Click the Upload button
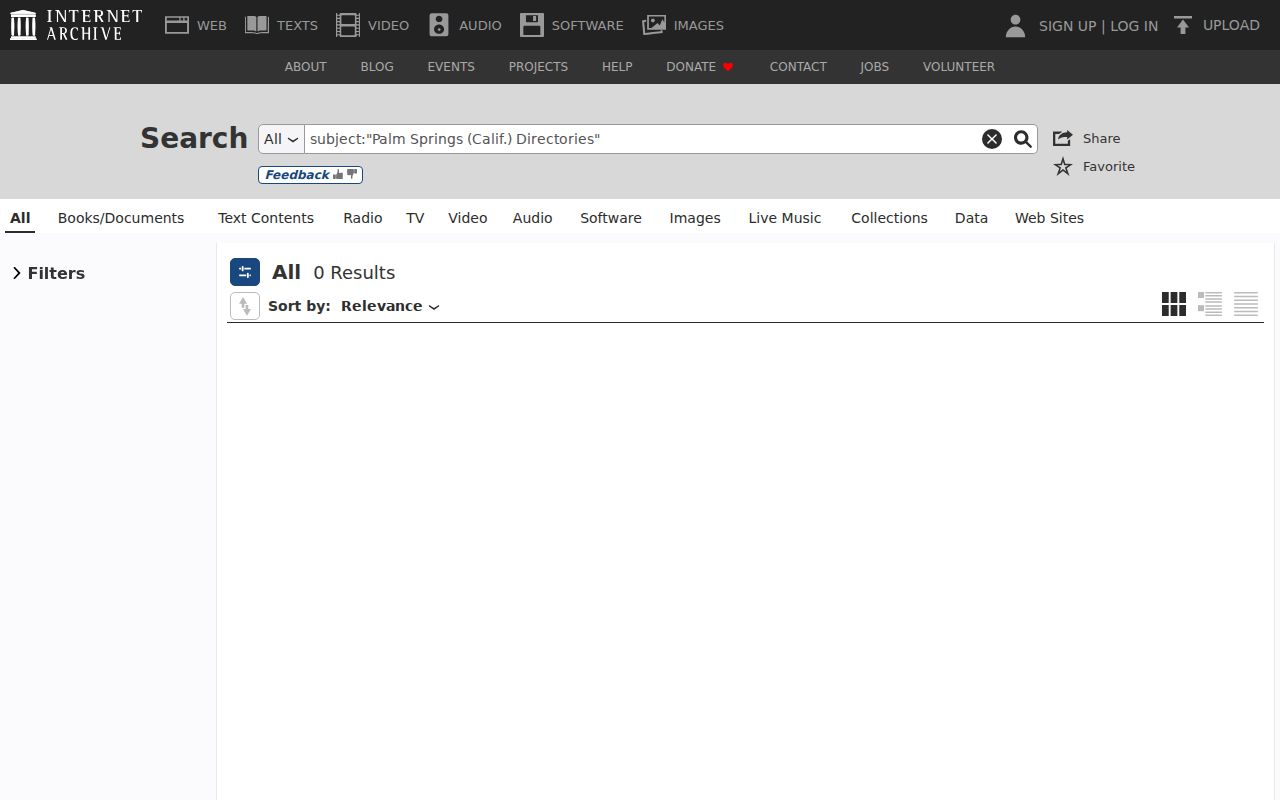Image resolution: width=1280 pixels, height=800 pixels. pyautogui.click(x=1216, y=25)
